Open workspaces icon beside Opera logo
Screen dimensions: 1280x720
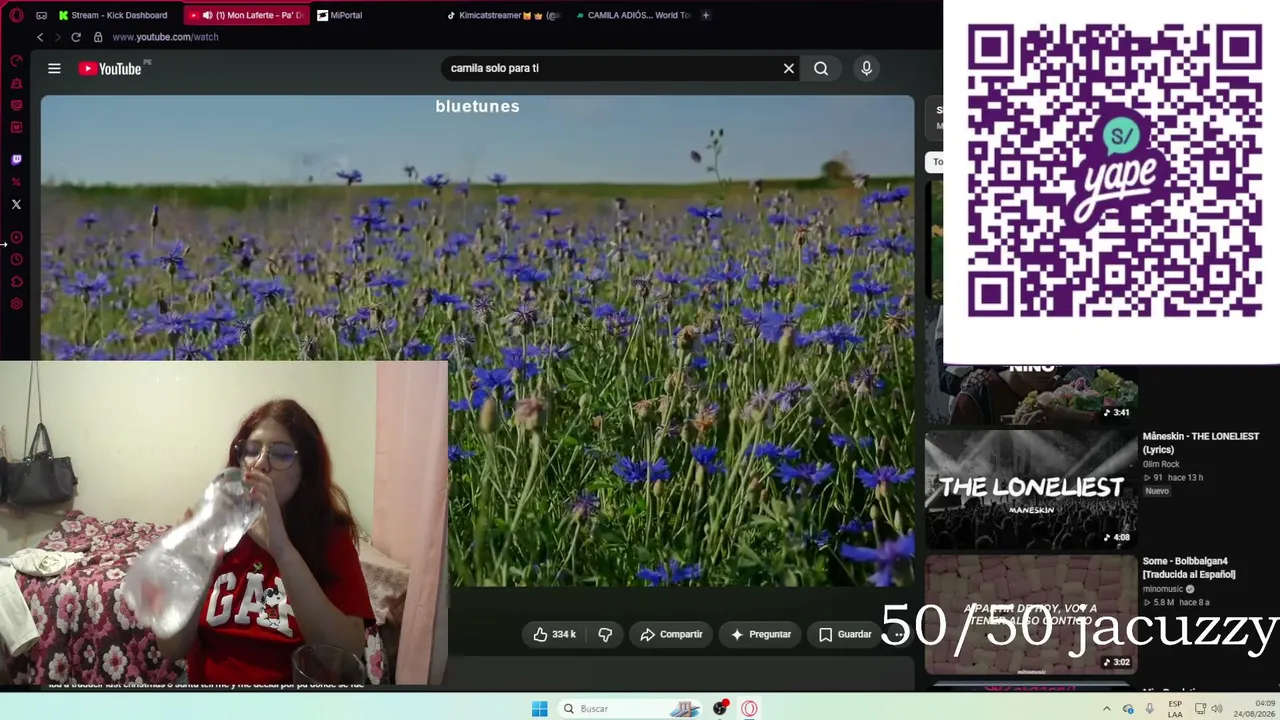(x=41, y=15)
